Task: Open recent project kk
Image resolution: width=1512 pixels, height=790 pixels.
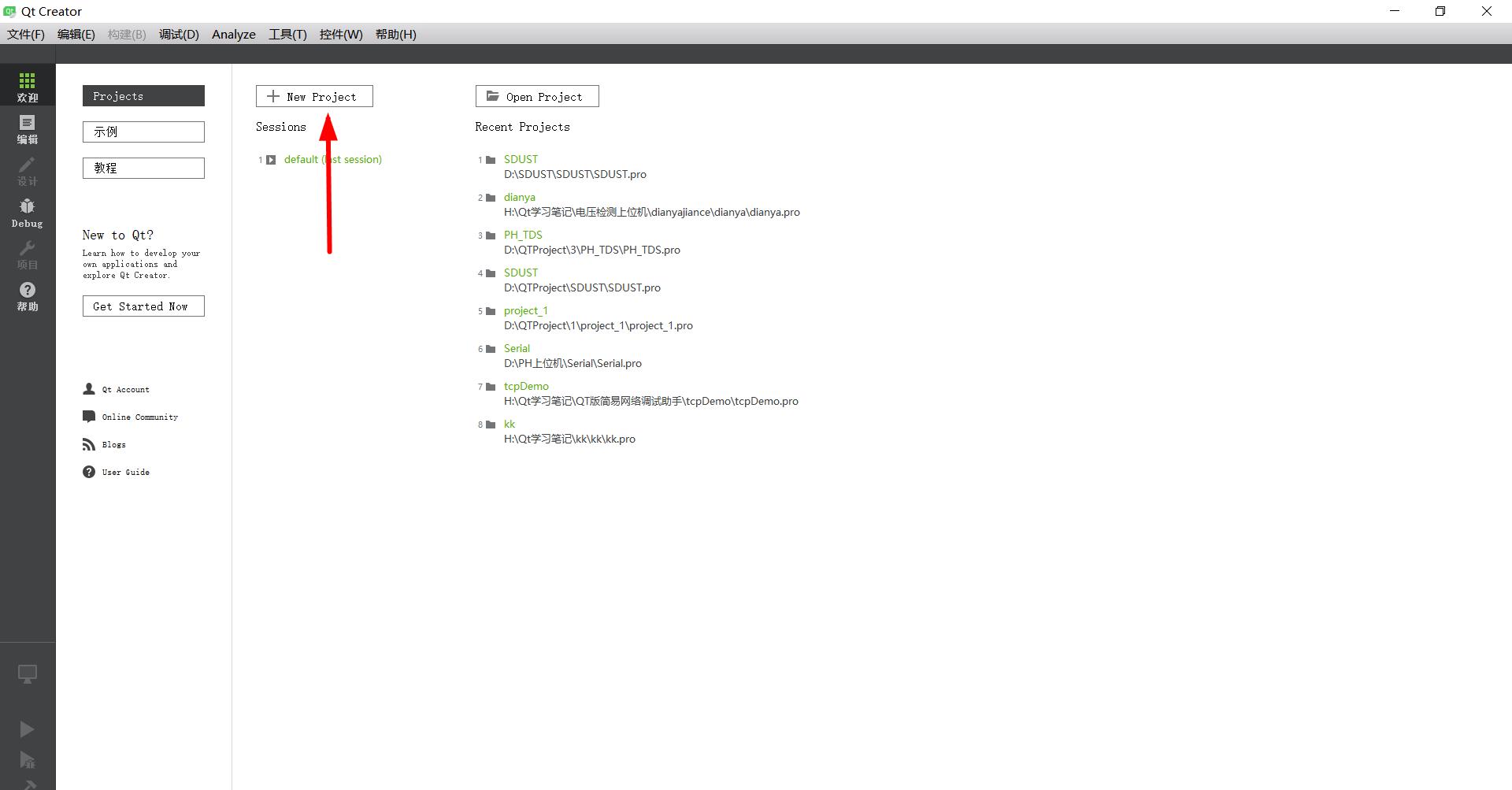Action: [x=510, y=424]
